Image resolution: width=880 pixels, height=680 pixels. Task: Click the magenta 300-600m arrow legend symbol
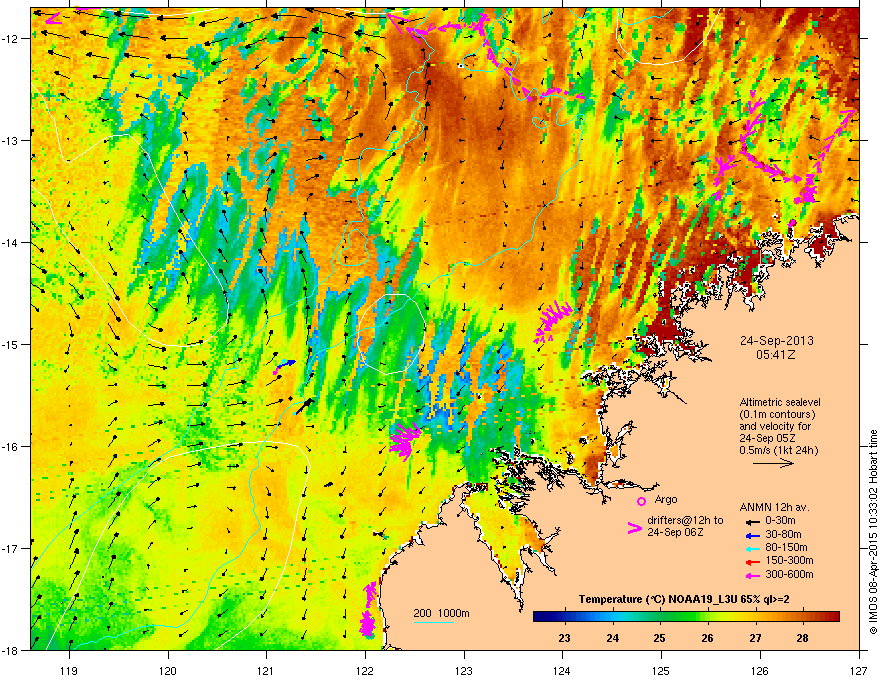[755, 576]
